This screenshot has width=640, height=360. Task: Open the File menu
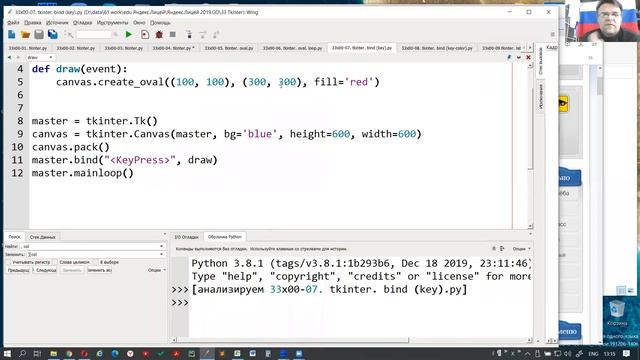point(13,23)
